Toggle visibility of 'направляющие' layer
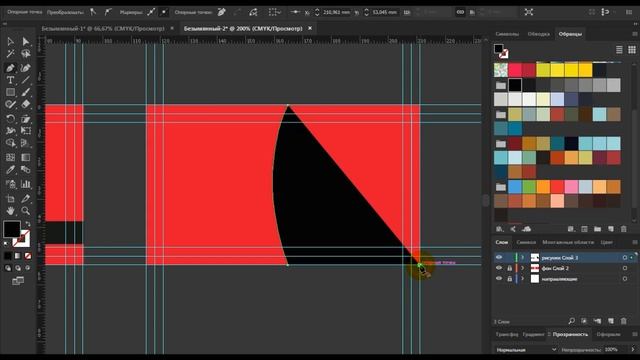The width and height of the screenshot is (640, 360). click(499, 279)
